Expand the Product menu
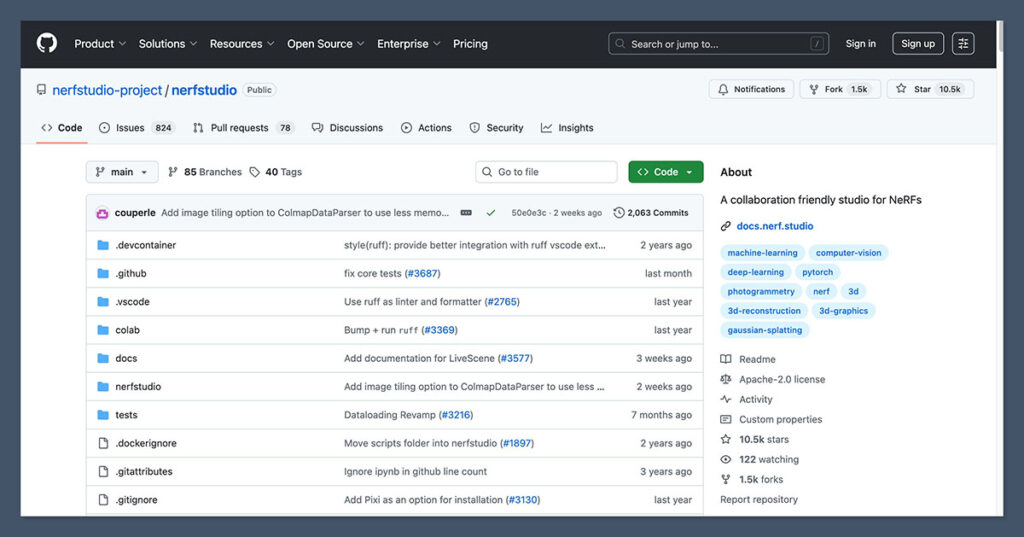Viewport: 1024px width, 537px height. (100, 44)
